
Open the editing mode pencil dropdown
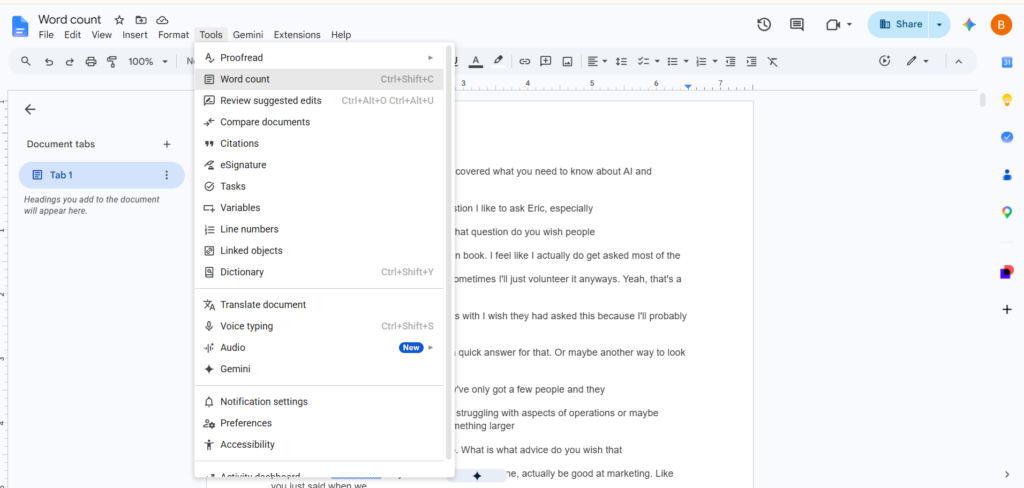pyautogui.click(x=918, y=61)
